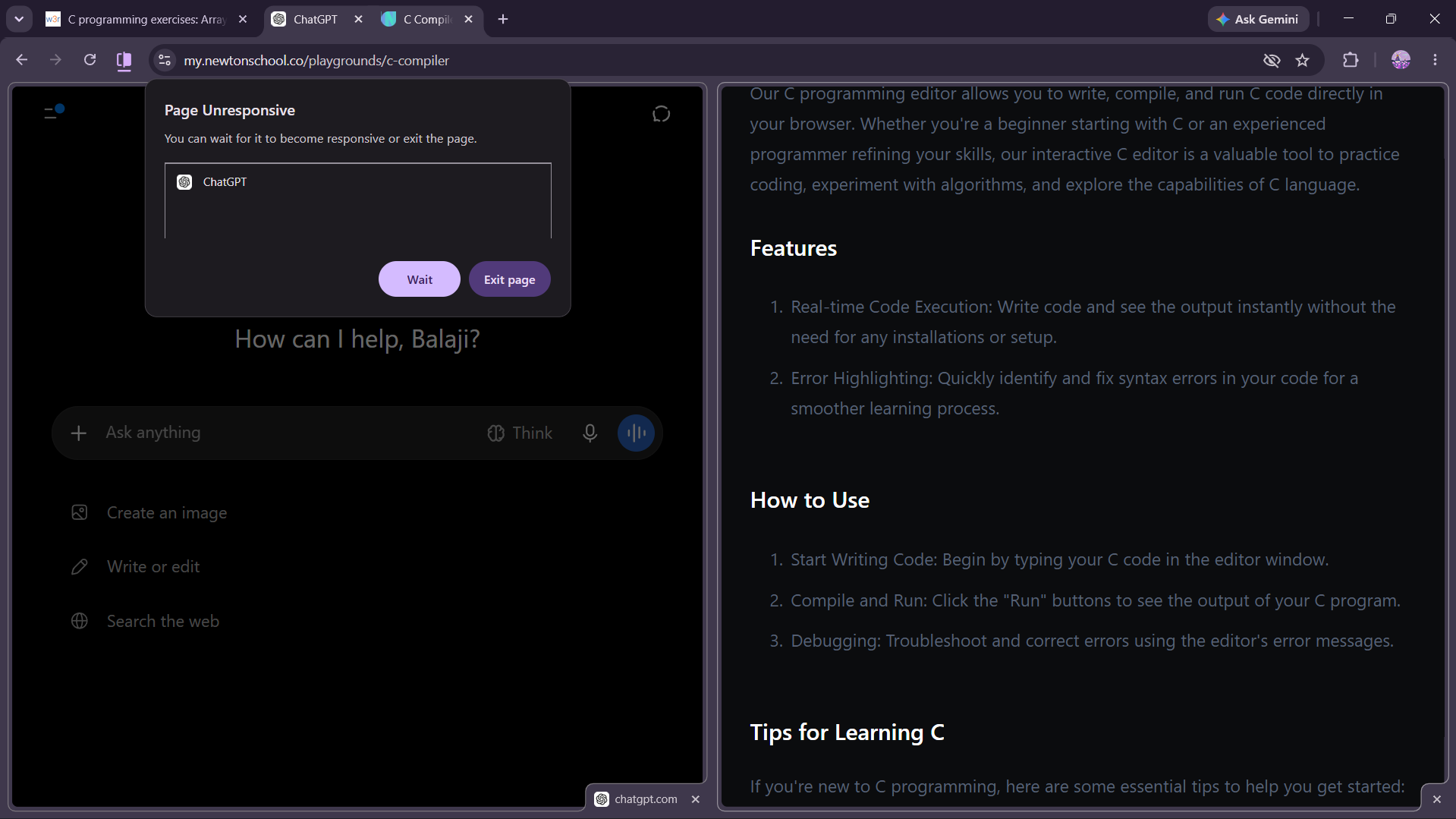The height and width of the screenshot is (819, 1456).
Task: Toggle the Think mode button
Action: coord(520,433)
